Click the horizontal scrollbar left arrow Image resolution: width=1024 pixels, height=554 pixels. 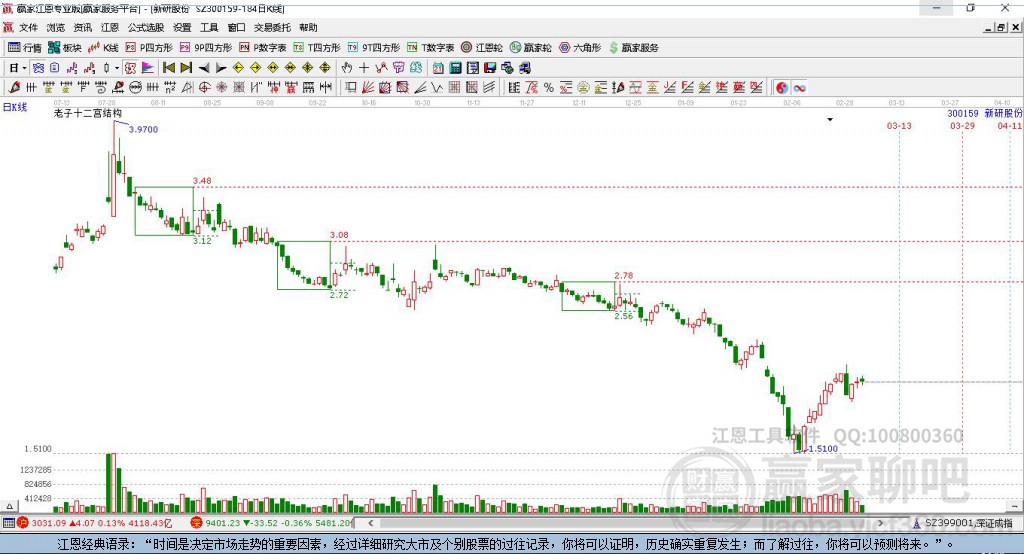tap(370, 523)
